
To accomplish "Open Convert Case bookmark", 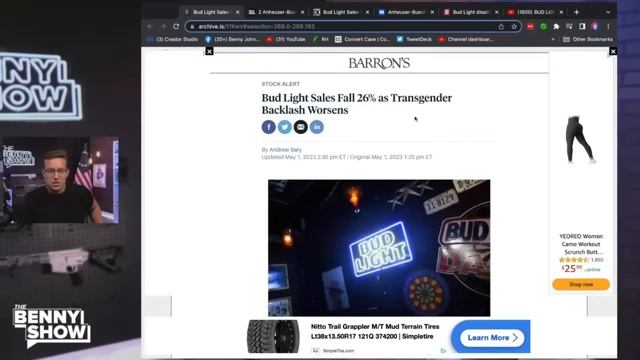I will pos(362,40).
